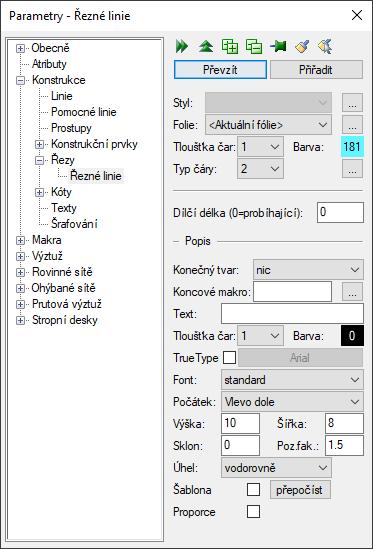Open the Počátek dropdown showing Vlevo dole

click(x=292, y=402)
